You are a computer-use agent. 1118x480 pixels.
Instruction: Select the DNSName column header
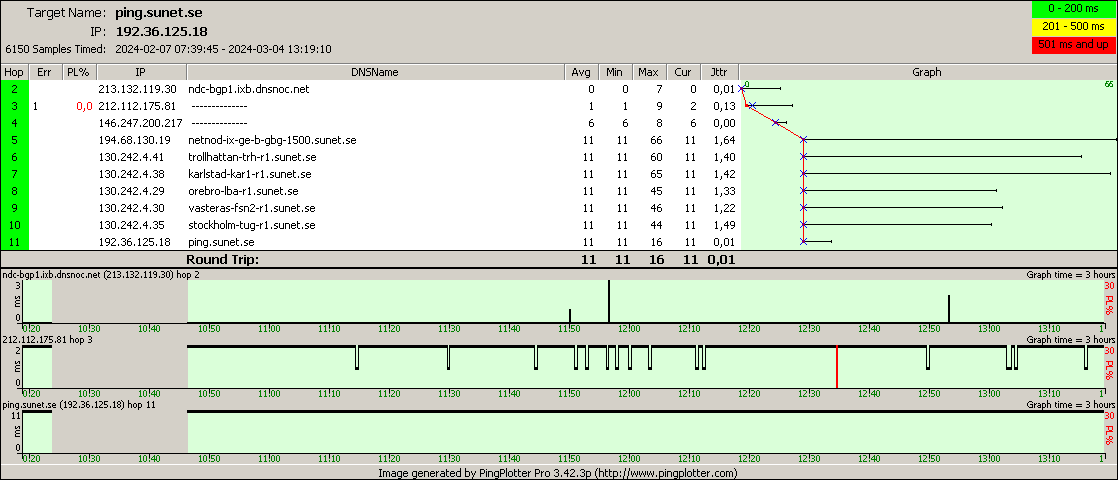pyautogui.click(x=374, y=72)
